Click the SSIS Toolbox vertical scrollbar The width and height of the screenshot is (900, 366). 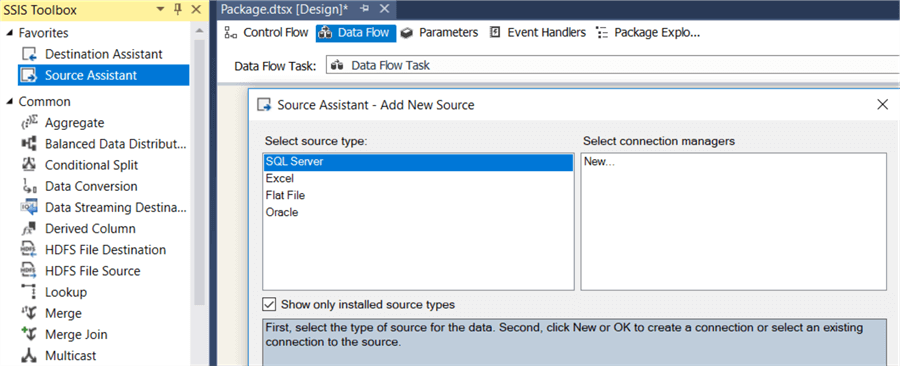pyautogui.click(x=199, y=172)
